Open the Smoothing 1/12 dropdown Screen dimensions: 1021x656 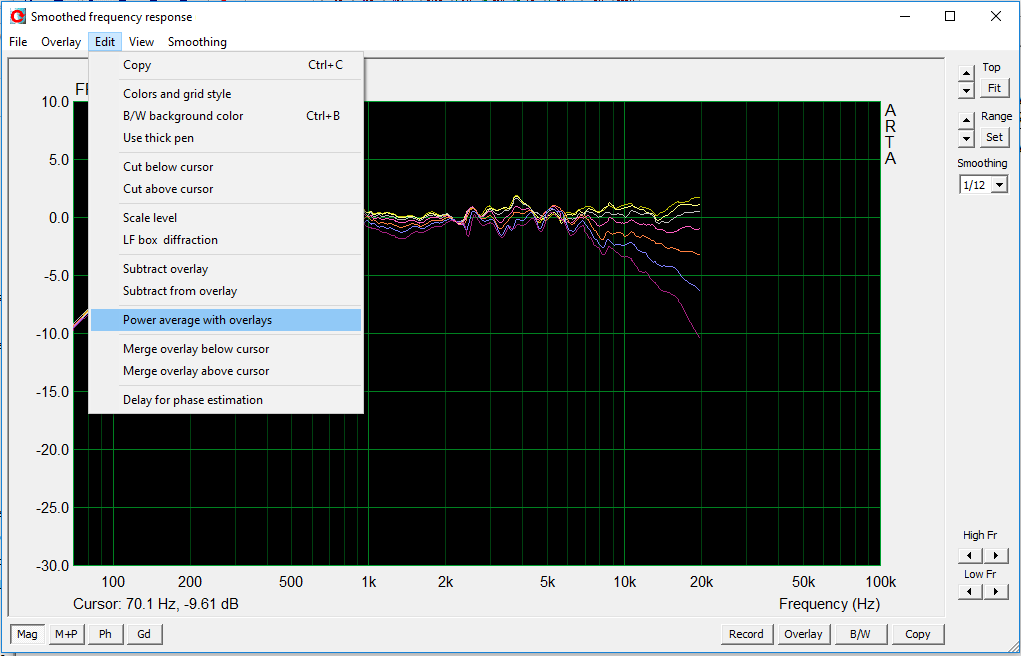1000,185
